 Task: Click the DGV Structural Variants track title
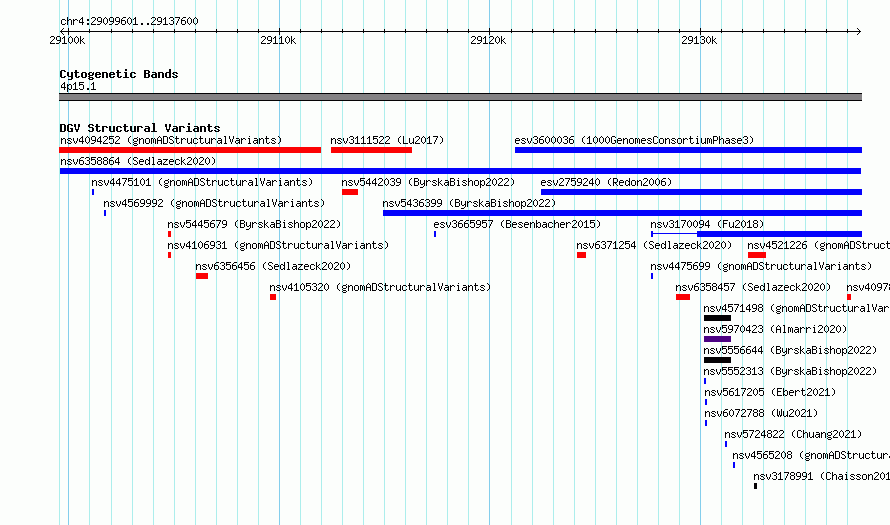(140, 128)
